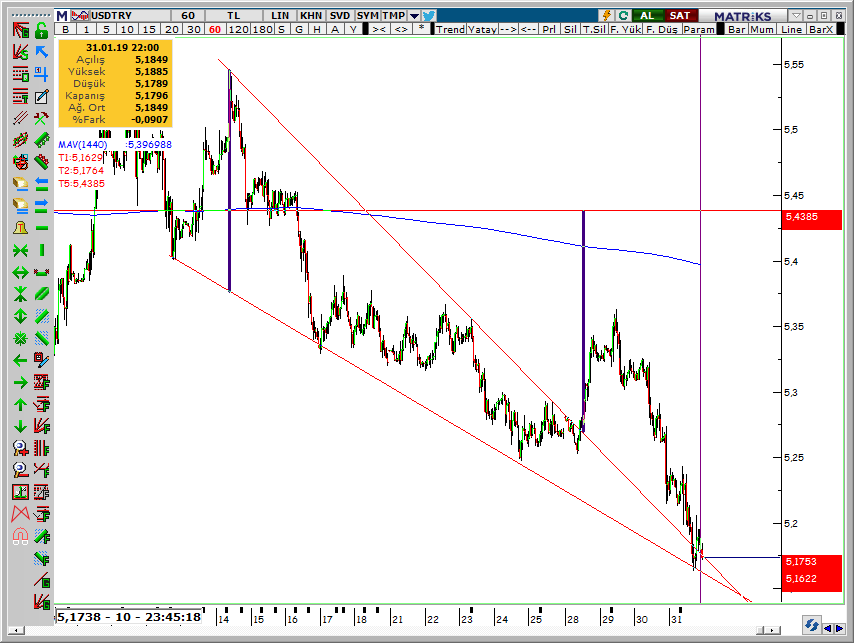Toggle the SVD button
854x643 pixels.
click(340, 16)
